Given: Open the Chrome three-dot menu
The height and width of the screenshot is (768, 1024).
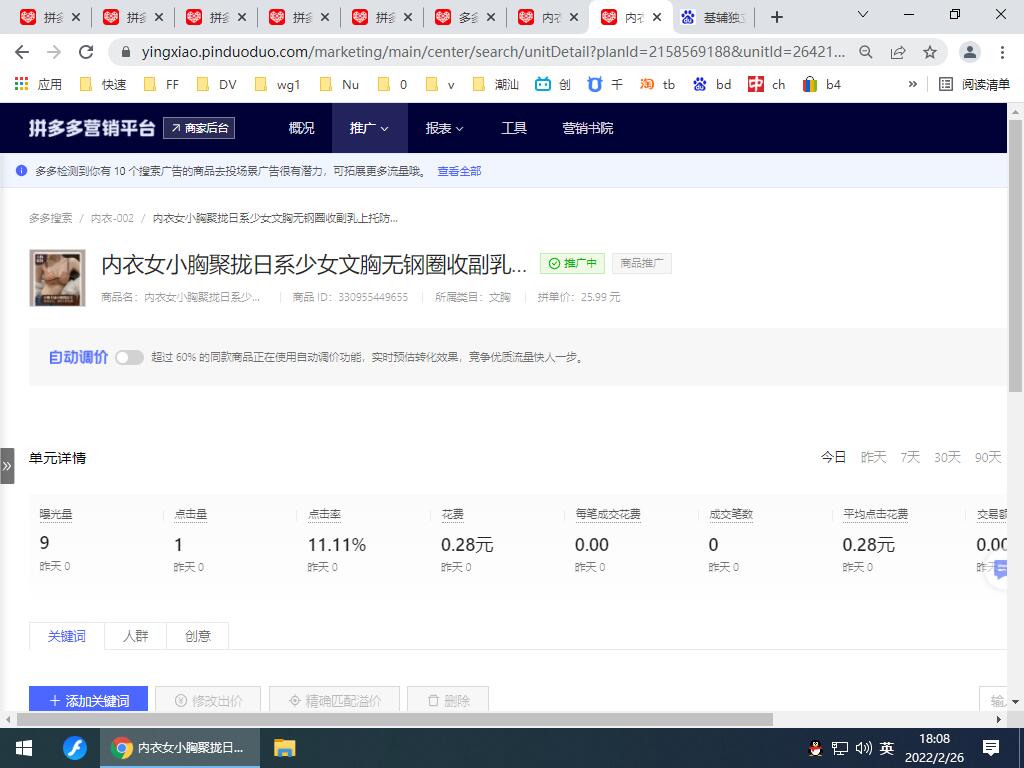Looking at the screenshot, I should coord(1002,52).
